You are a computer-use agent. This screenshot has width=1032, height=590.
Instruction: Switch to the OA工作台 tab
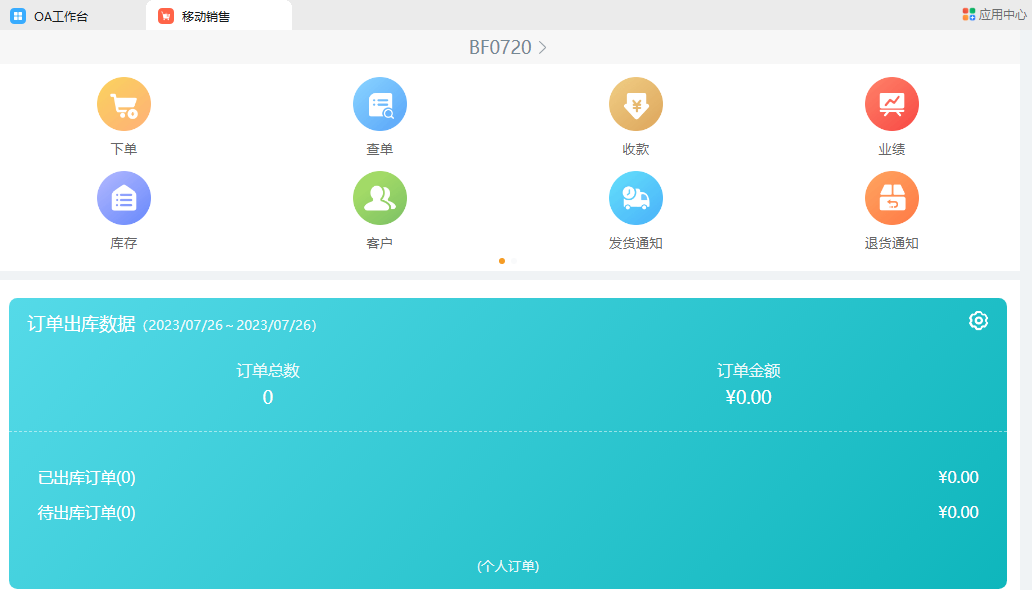(60, 16)
